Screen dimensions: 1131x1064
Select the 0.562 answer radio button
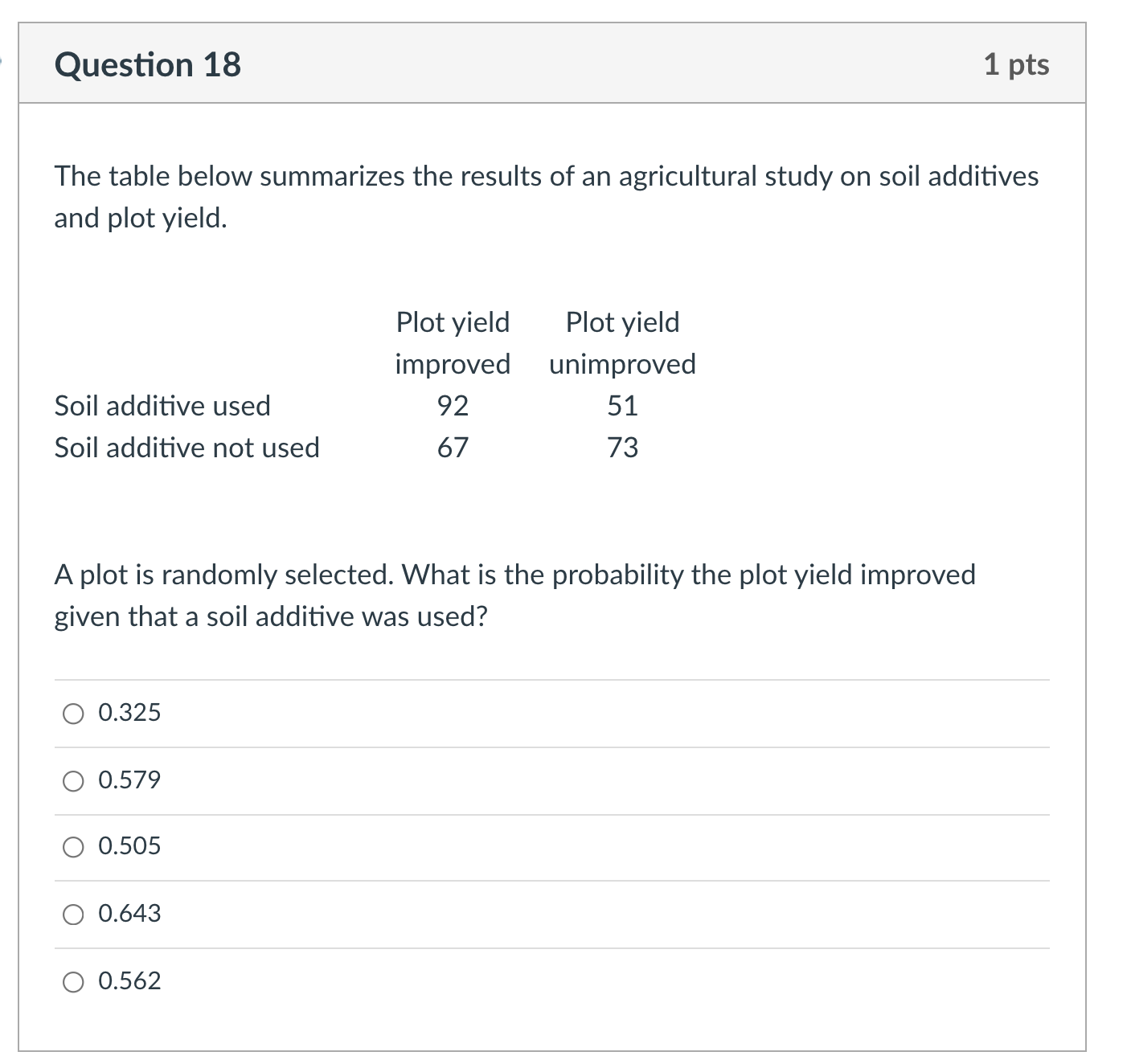[73, 980]
